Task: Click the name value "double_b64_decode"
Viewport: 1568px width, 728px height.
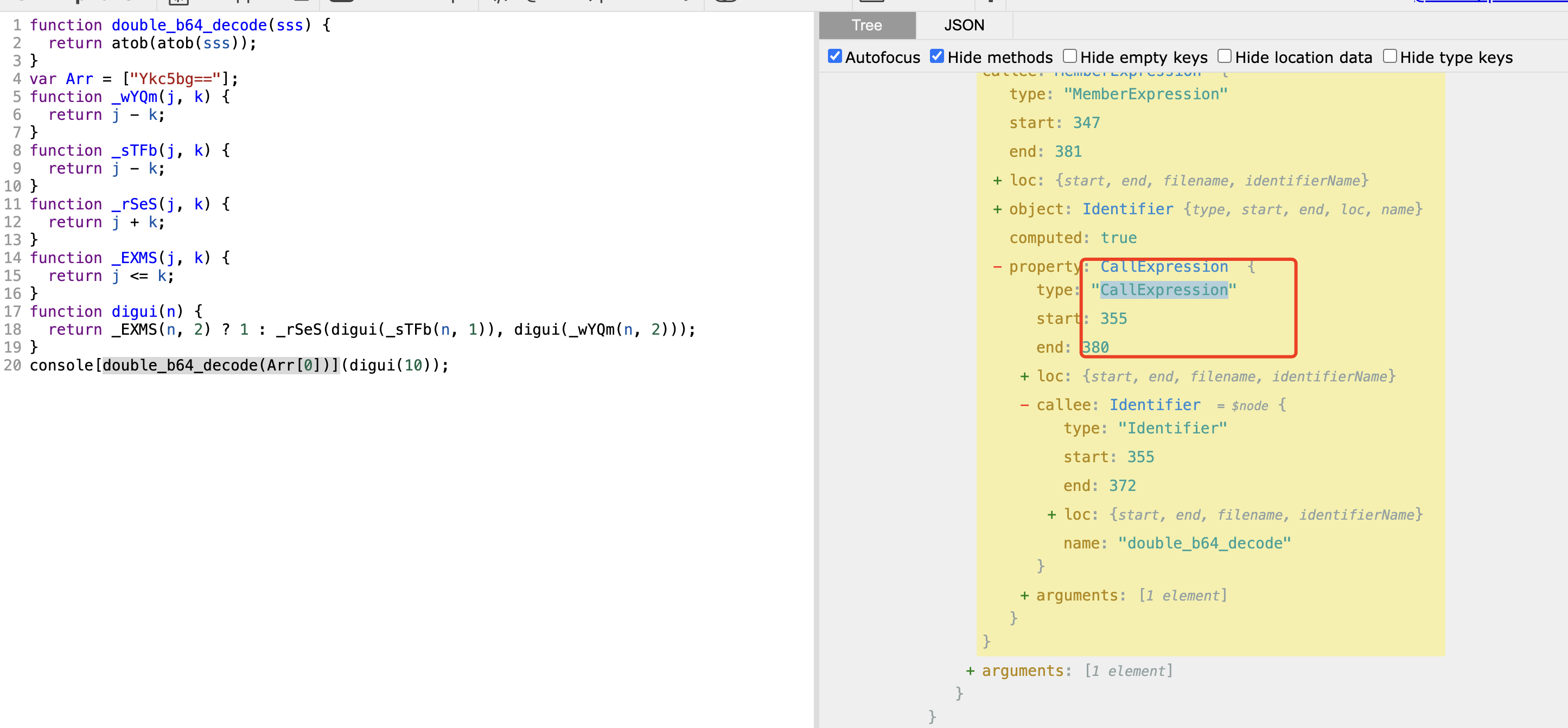Action: coord(1204,544)
